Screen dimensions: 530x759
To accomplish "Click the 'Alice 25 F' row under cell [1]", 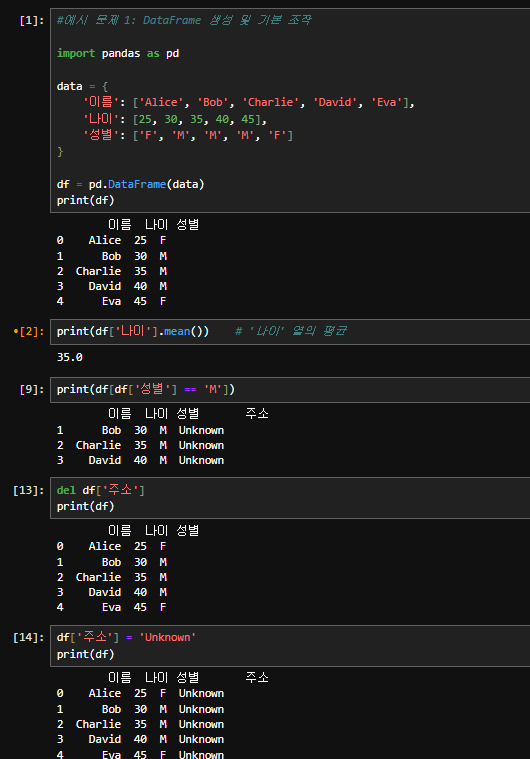I will [x=112, y=241].
